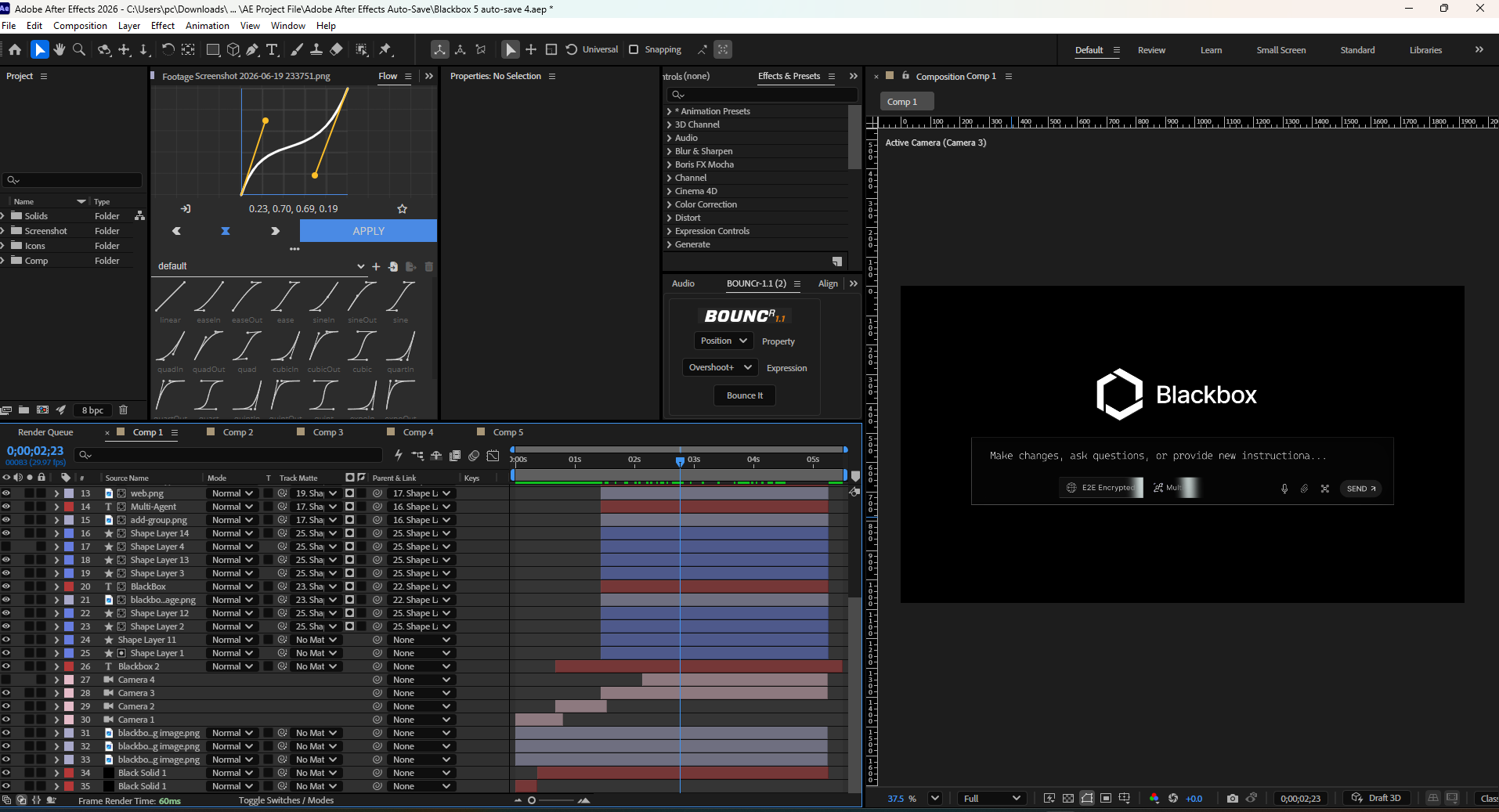Hide the web.png layer with eye toggle

click(6, 493)
